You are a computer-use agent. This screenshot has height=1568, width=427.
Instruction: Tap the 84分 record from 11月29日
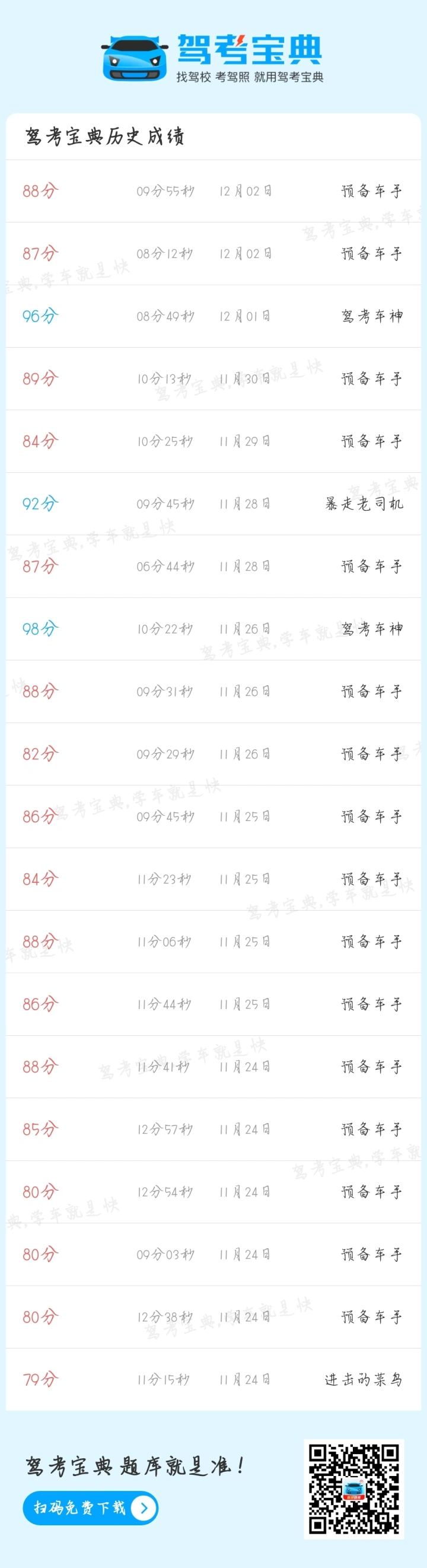tap(213, 441)
